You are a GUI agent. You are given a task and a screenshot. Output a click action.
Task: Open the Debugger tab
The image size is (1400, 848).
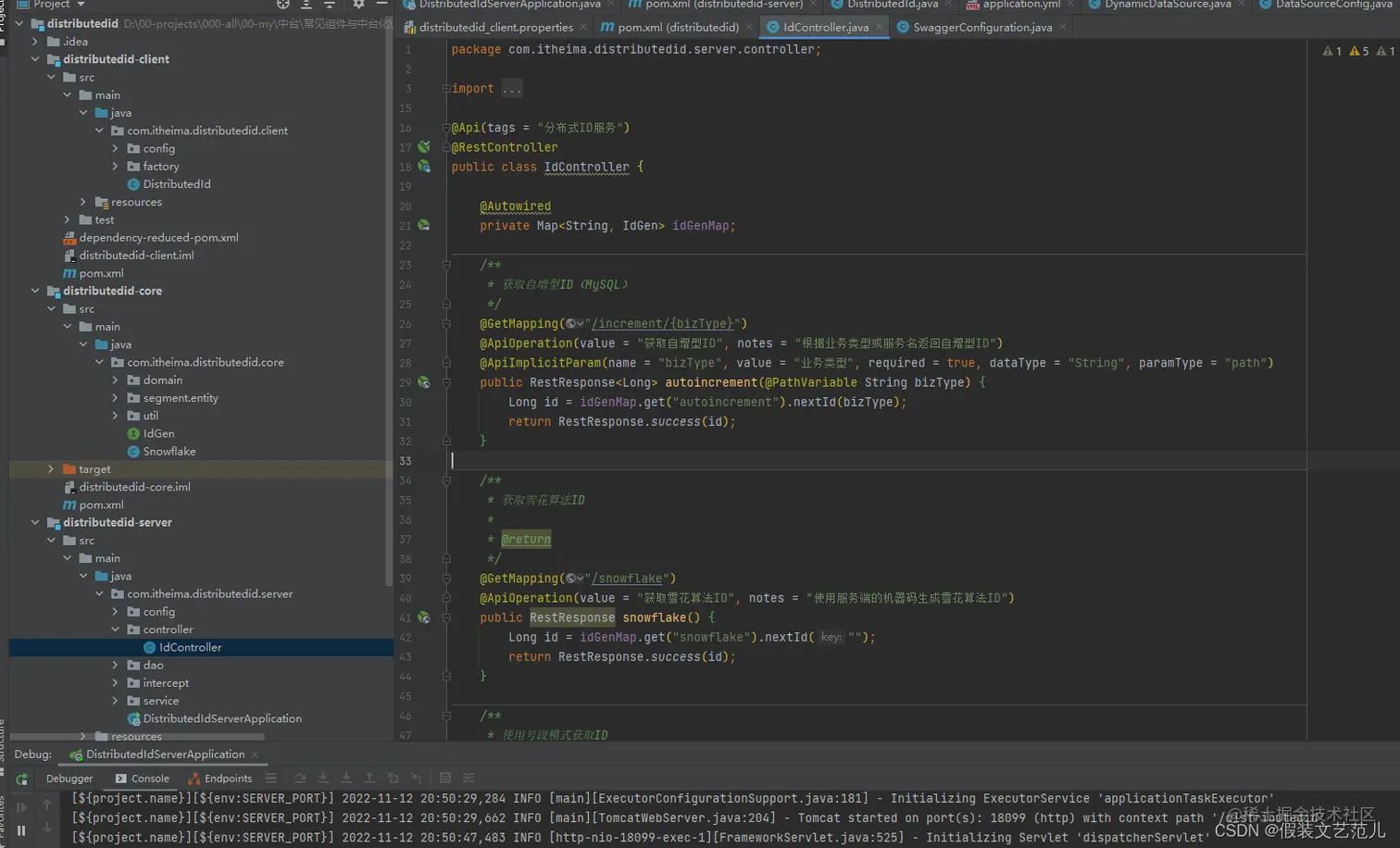tap(69, 779)
